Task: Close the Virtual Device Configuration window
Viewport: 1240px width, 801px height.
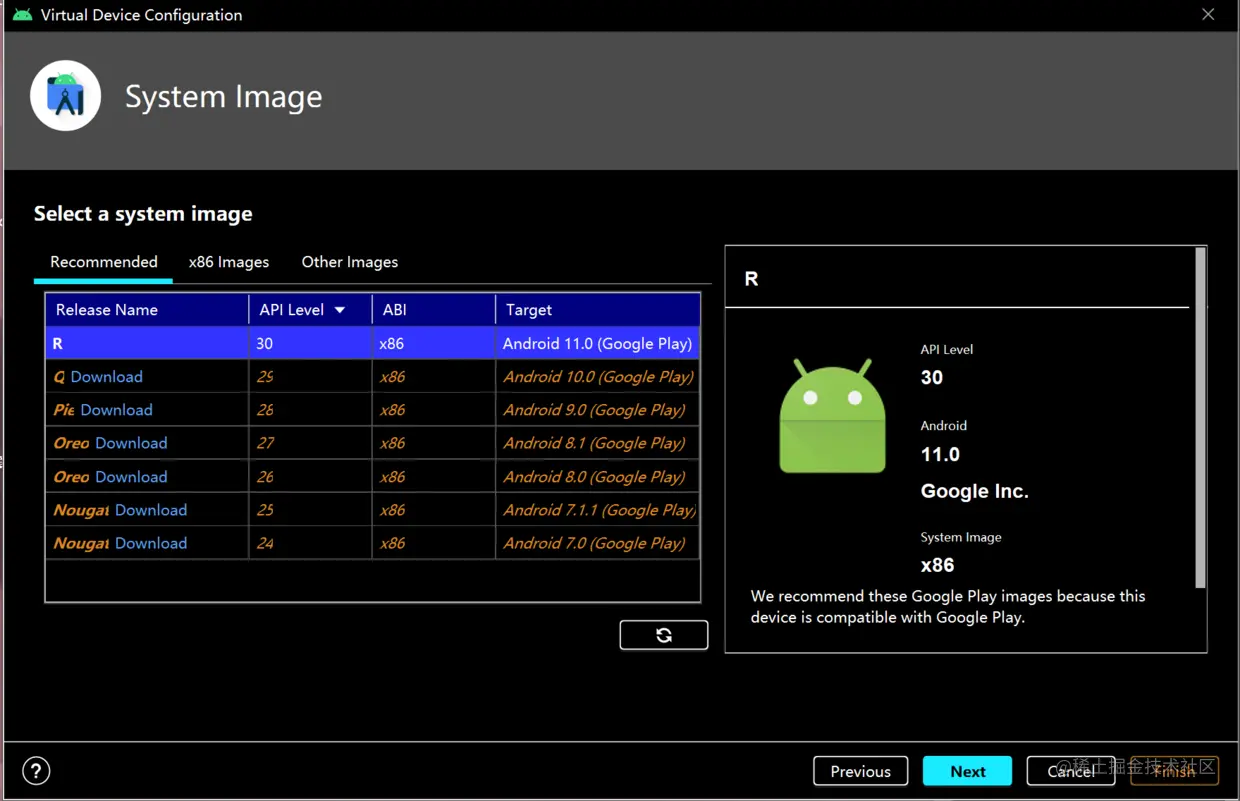Action: 1208,15
